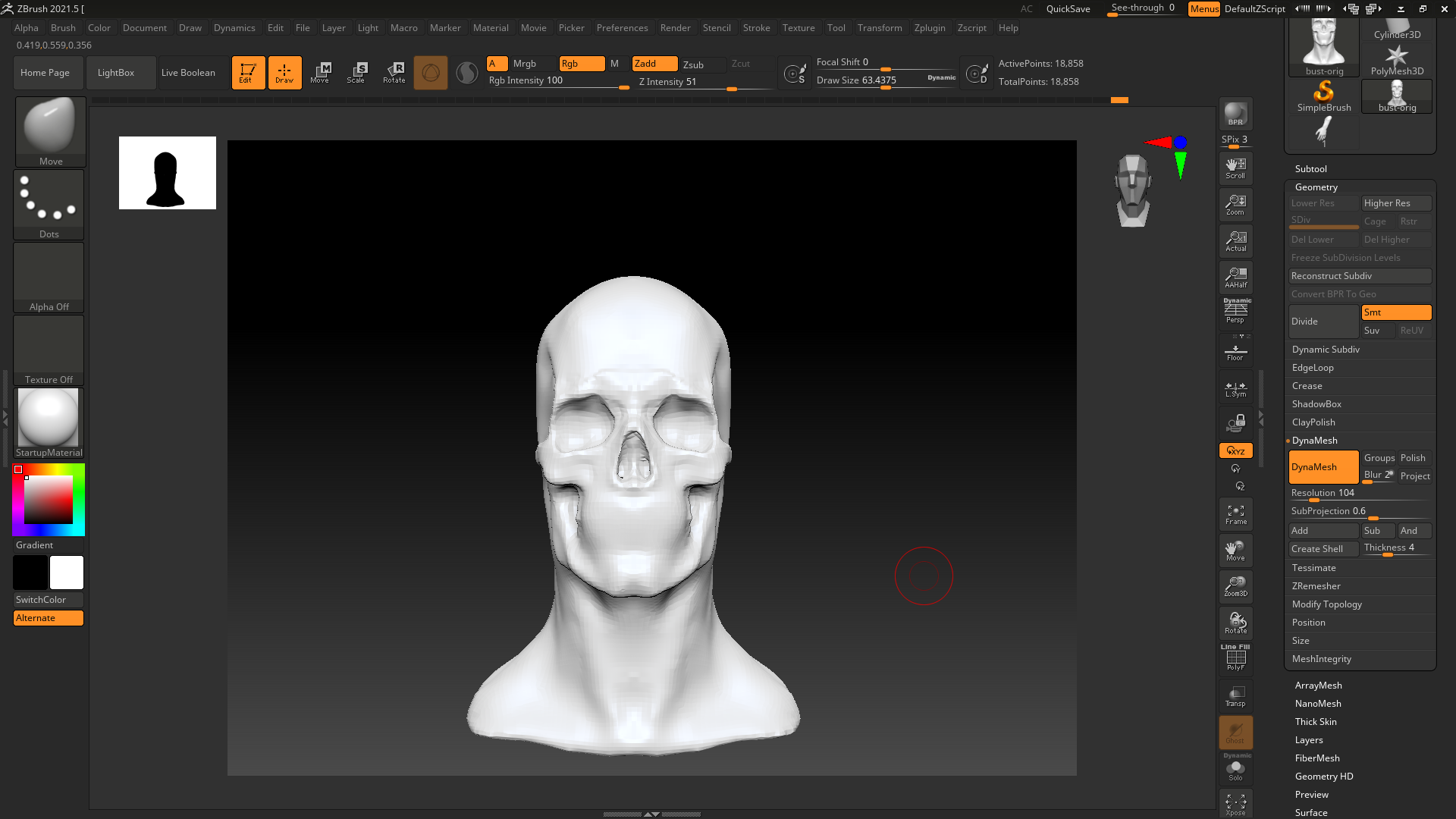The height and width of the screenshot is (819, 1456).
Task: Select the Scale gizmo tool
Action: (x=356, y=73)
